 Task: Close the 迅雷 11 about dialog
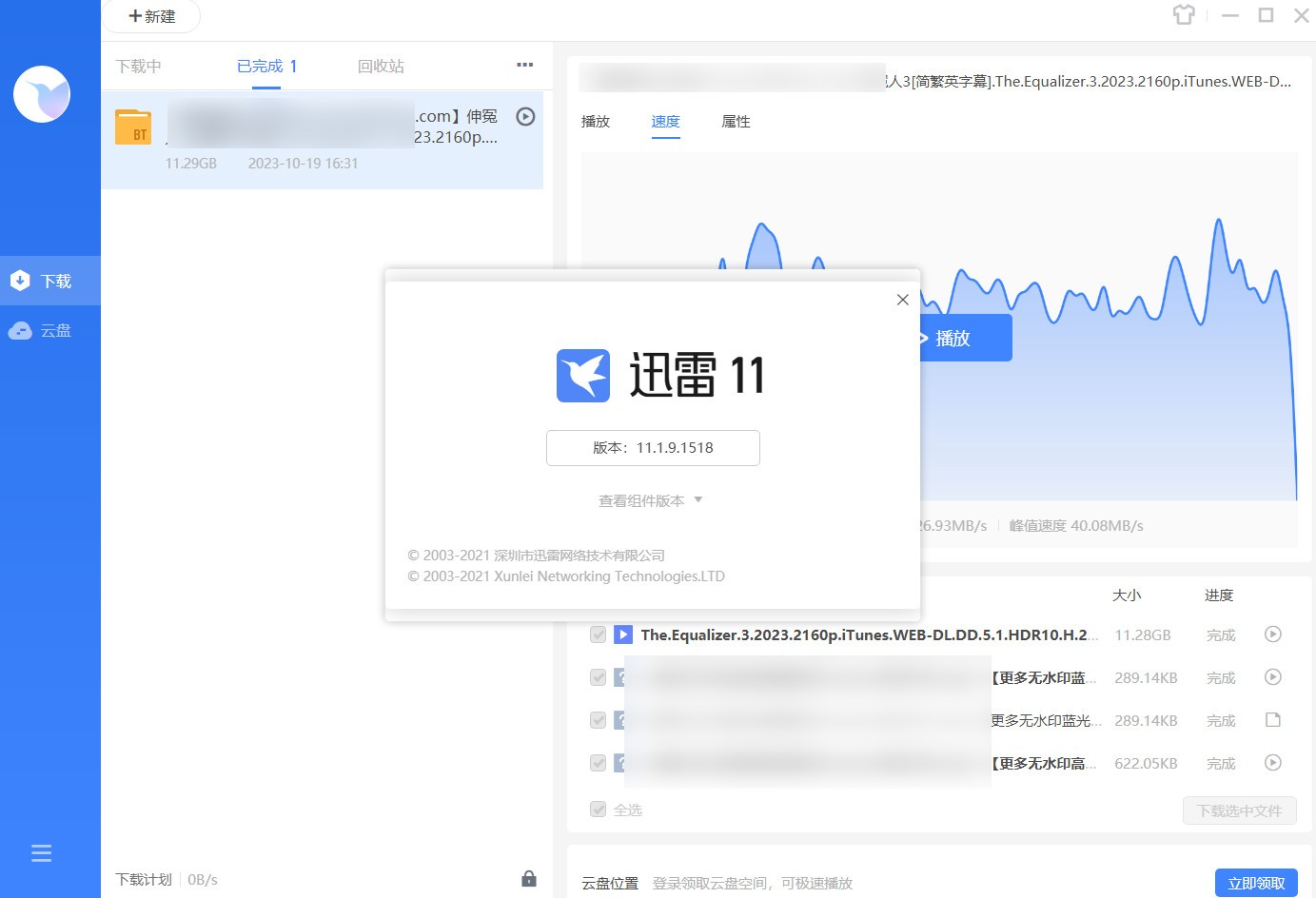tap(903, 300)
